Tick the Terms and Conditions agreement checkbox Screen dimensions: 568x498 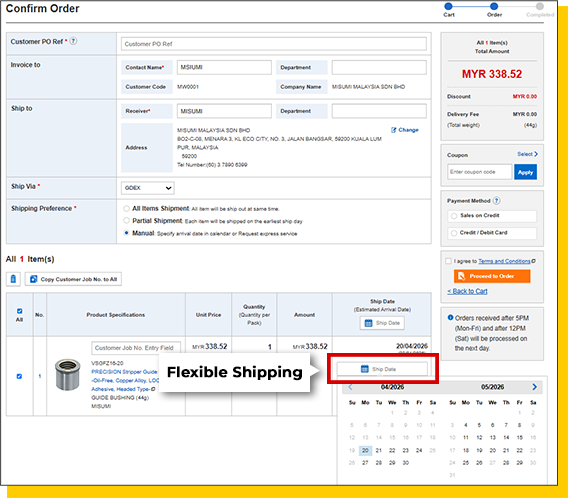[448, 261]
